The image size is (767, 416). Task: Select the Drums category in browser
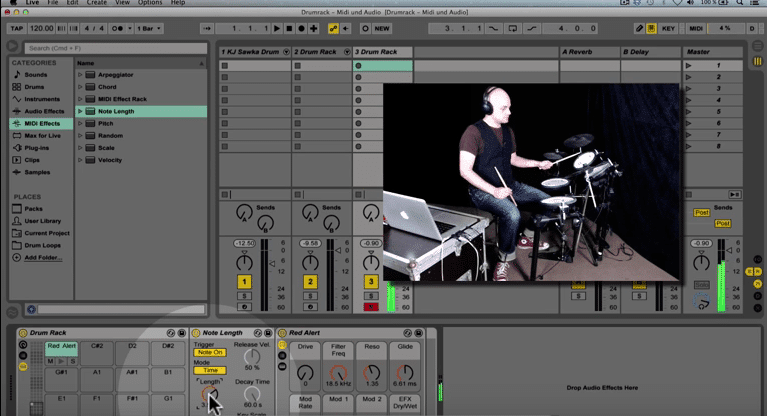(35, 87)
